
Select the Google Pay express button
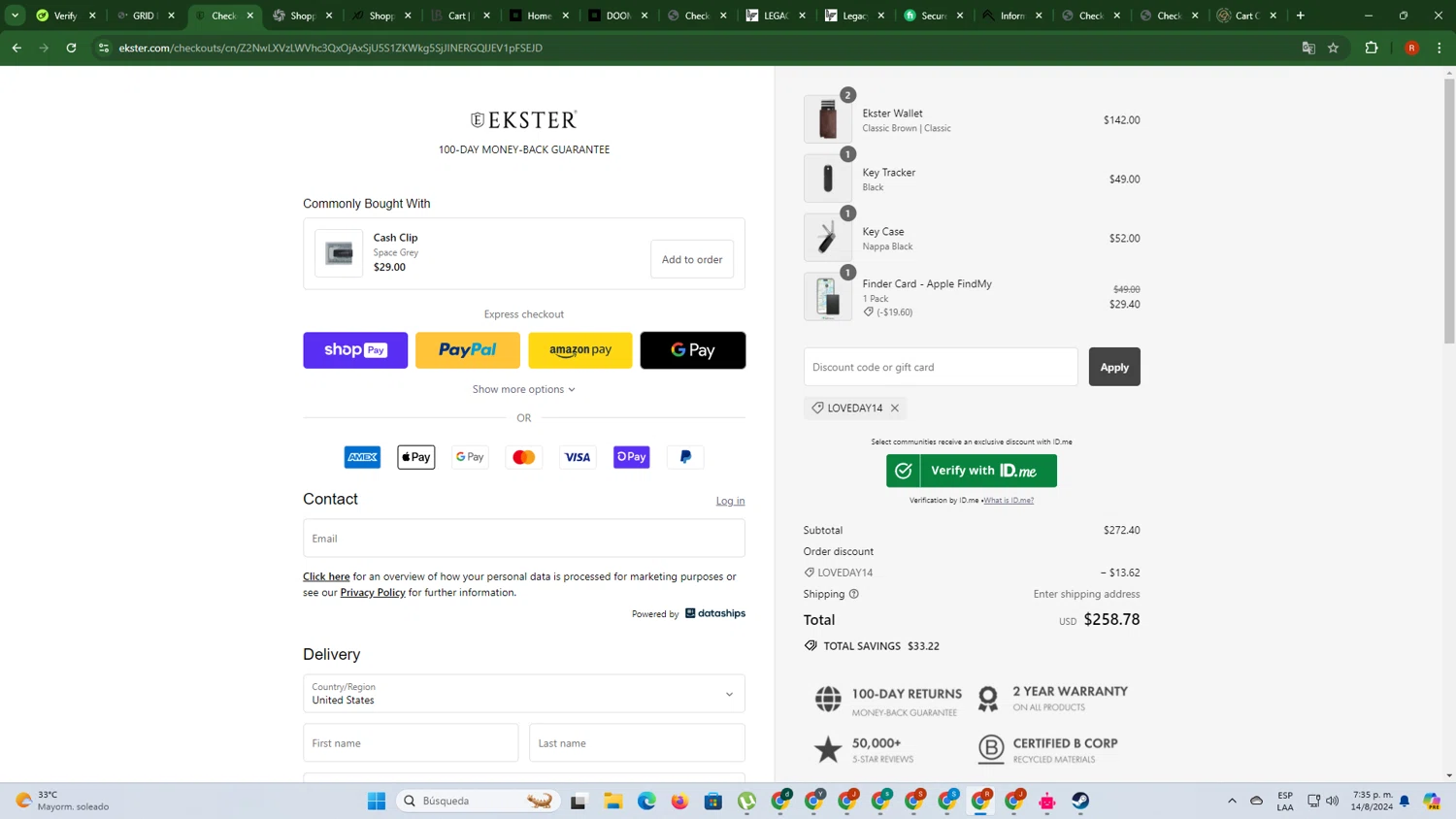(x=693, y=350)
